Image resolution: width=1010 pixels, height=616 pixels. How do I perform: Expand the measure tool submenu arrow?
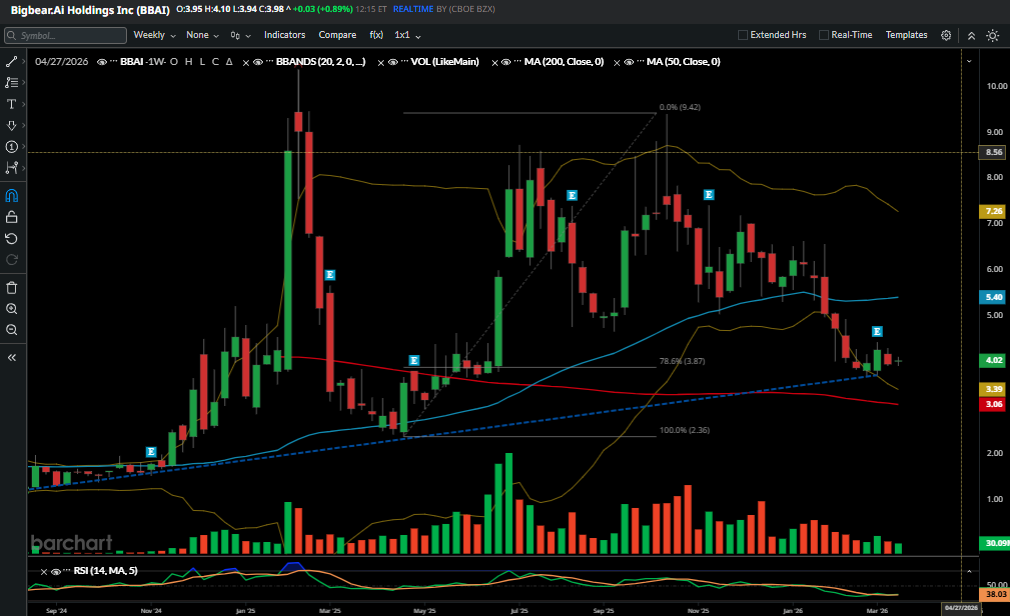click(24, 168)
